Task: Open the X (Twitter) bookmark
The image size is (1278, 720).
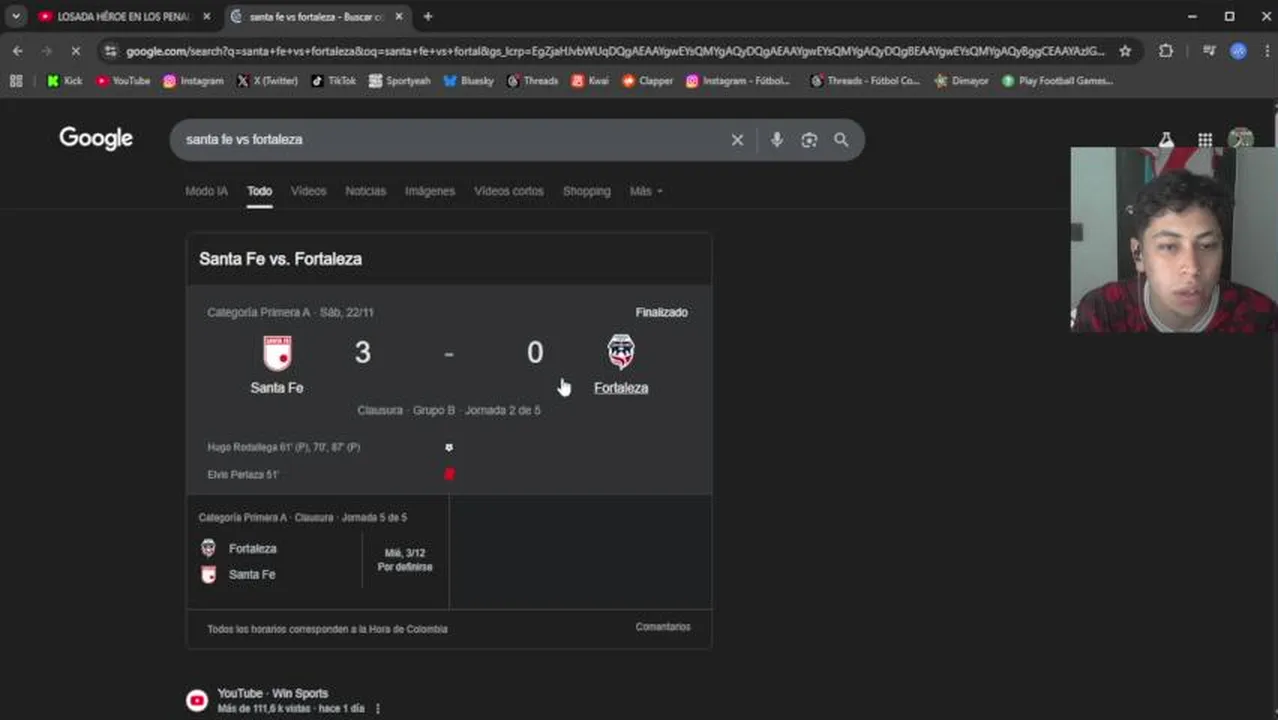Action: coord(267,81)
